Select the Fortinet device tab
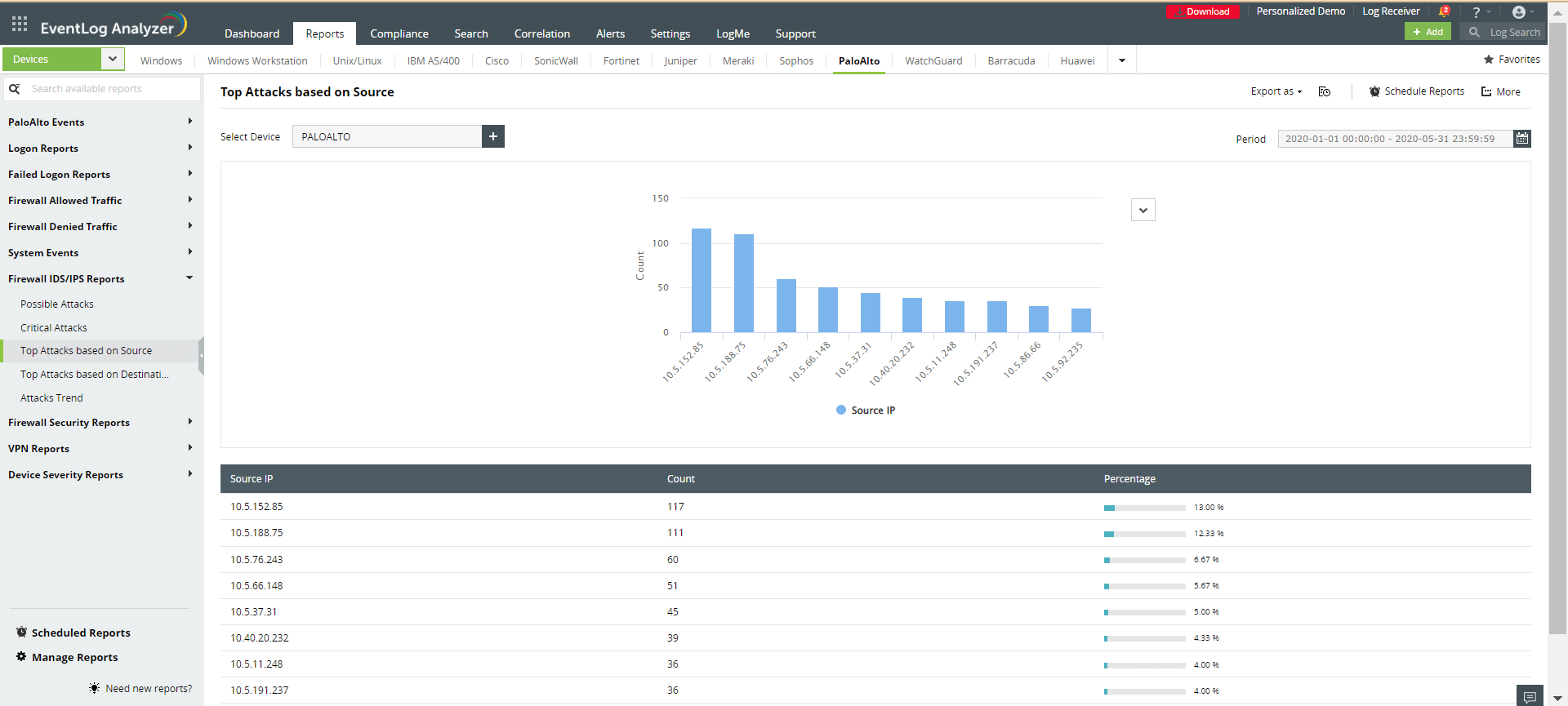Image resolution: width=1568 pixels, height=706 pixels. (x=621, y=60)
